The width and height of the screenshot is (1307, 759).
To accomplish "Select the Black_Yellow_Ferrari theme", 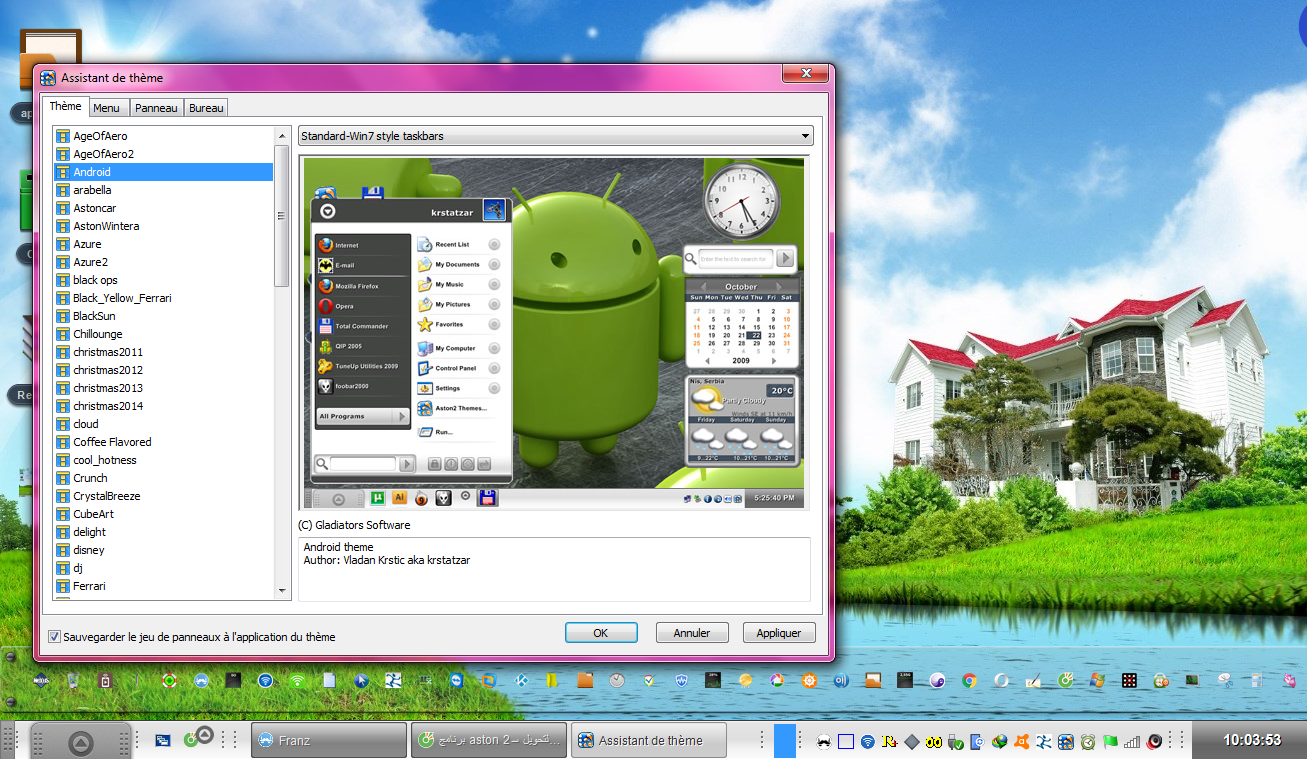I will coord(164,298).
